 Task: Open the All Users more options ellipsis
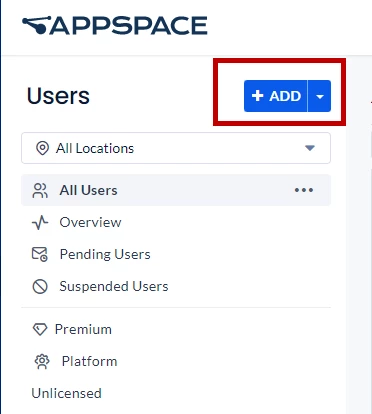[304, 190]
